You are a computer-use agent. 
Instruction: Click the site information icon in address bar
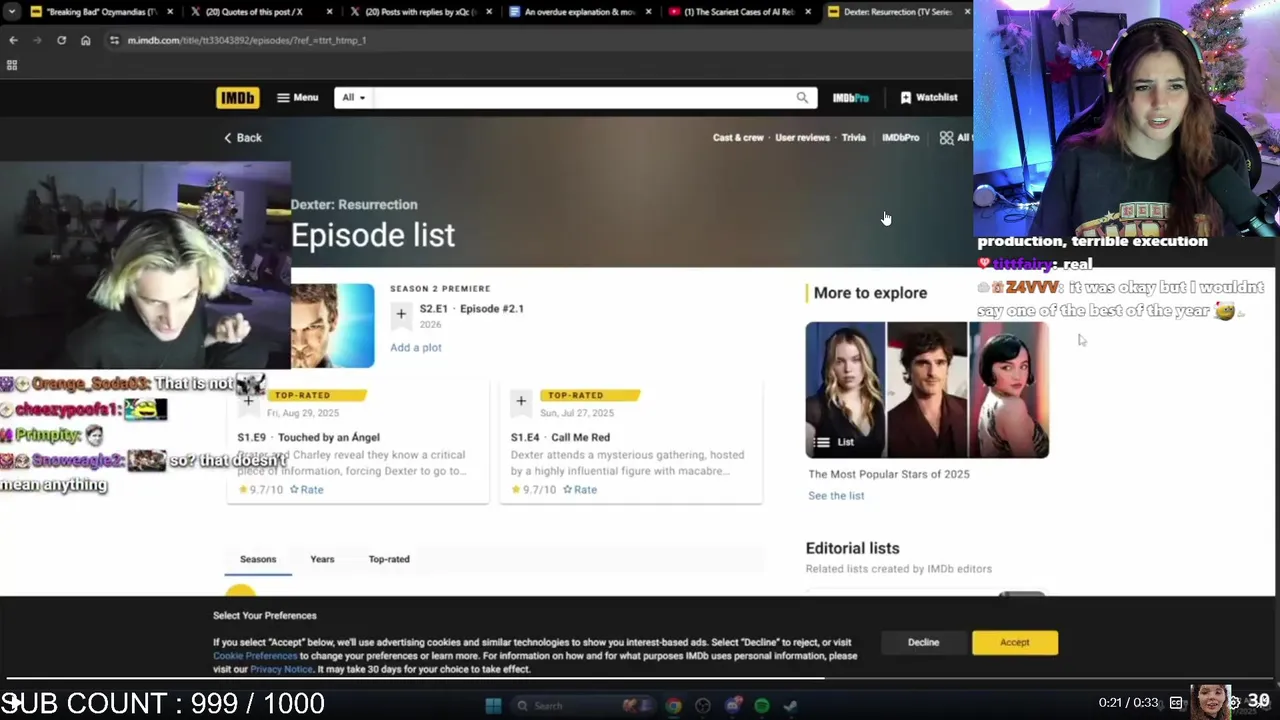coord(114,40)
